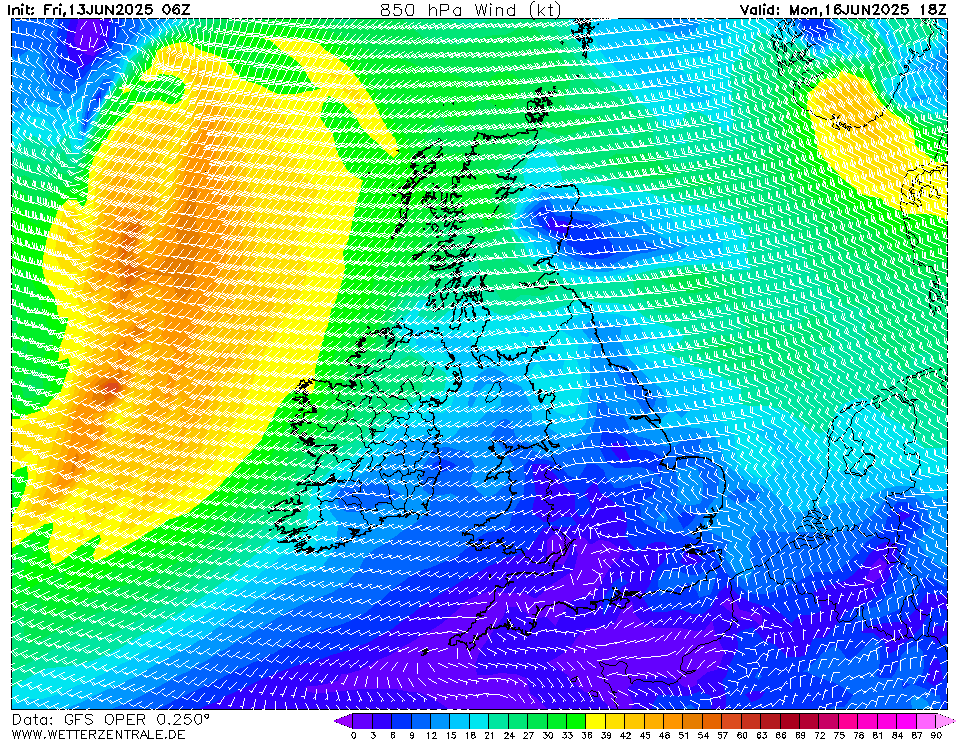Click the 9 label on the legend
The width and height of the screenshot is (959, 741).
tap(412, 735)
